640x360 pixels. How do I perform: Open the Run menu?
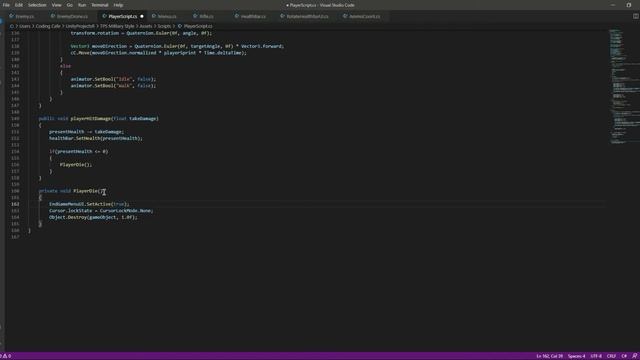coord(82,5)
